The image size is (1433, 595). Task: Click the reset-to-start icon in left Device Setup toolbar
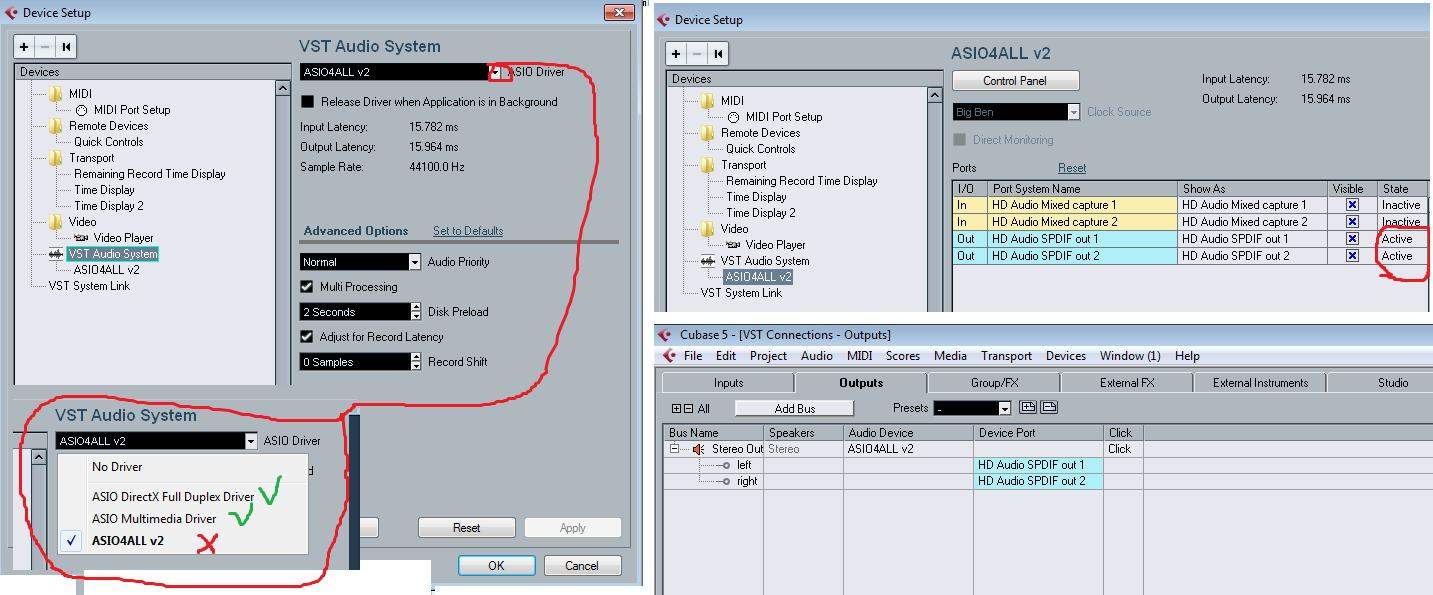(x=66, y=46)
